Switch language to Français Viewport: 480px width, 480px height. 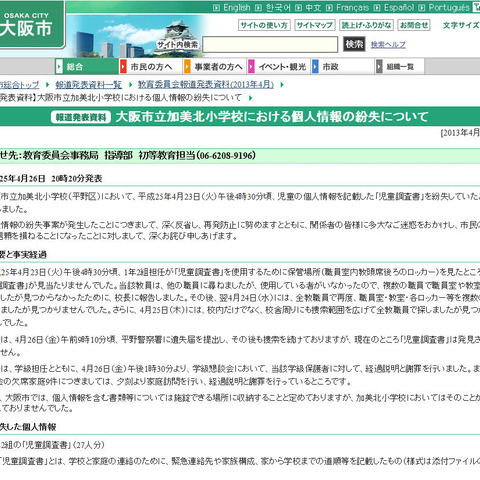click(x=352, y=8)
